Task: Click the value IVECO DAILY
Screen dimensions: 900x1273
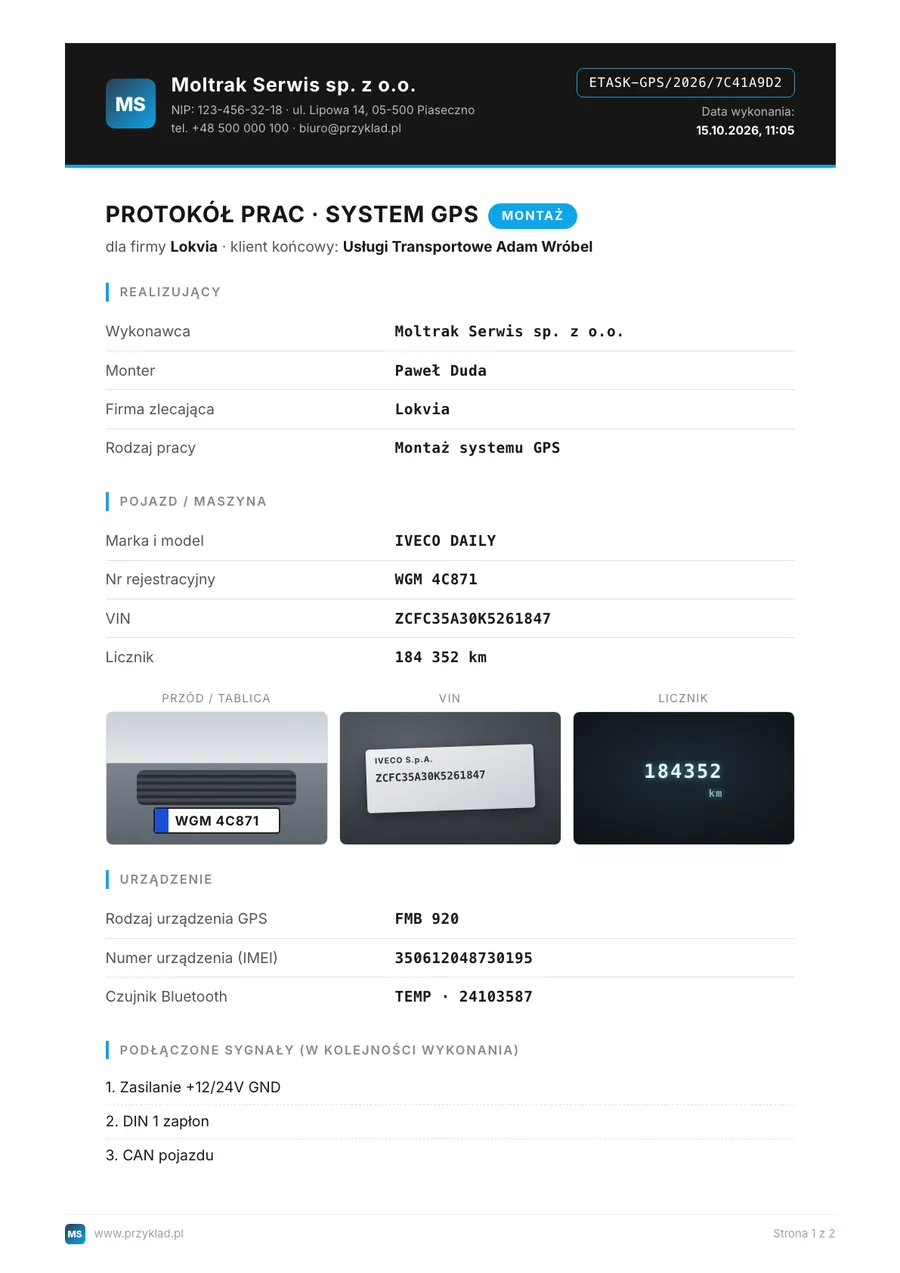Action: 445,541
